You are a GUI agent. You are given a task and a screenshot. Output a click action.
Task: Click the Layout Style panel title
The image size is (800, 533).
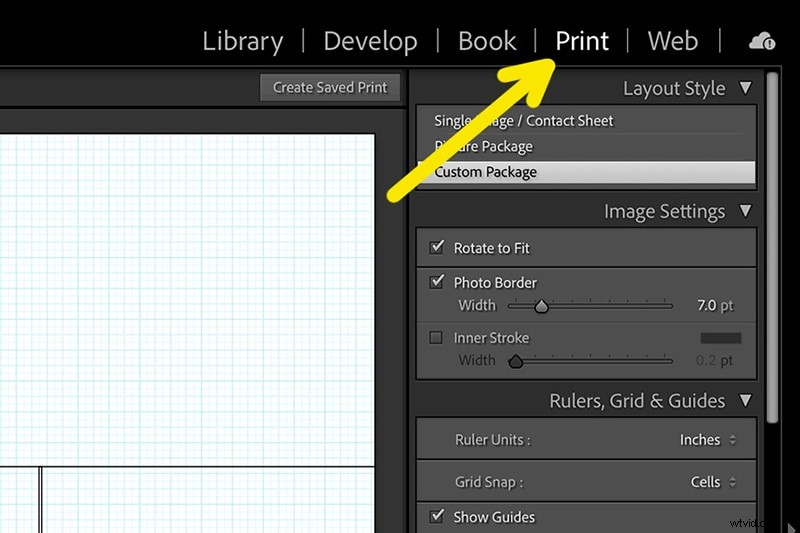coord(673,89)
